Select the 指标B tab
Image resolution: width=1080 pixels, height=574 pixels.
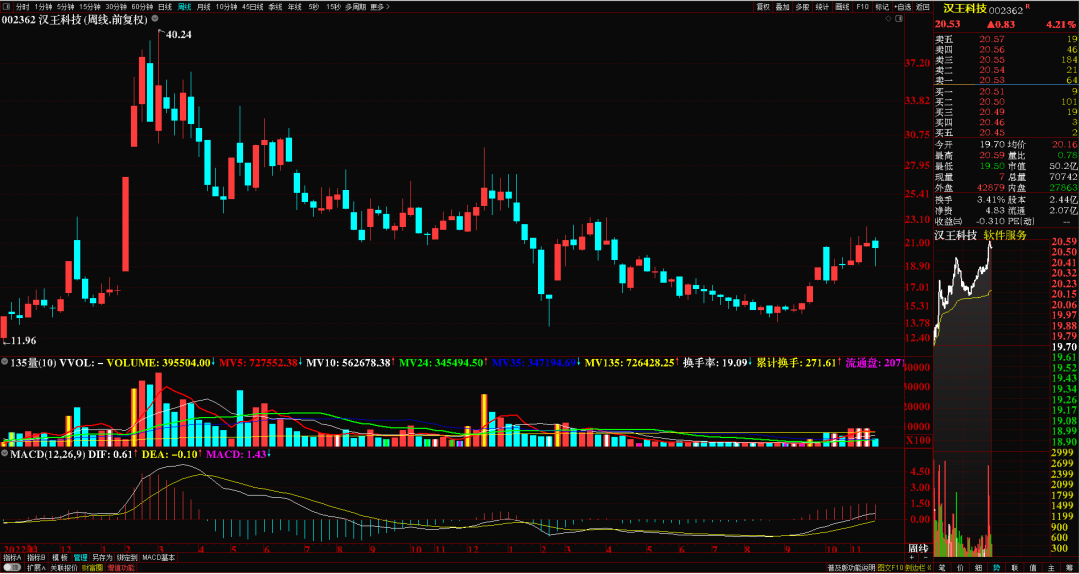pyautogui.click(x=36, y=557)
